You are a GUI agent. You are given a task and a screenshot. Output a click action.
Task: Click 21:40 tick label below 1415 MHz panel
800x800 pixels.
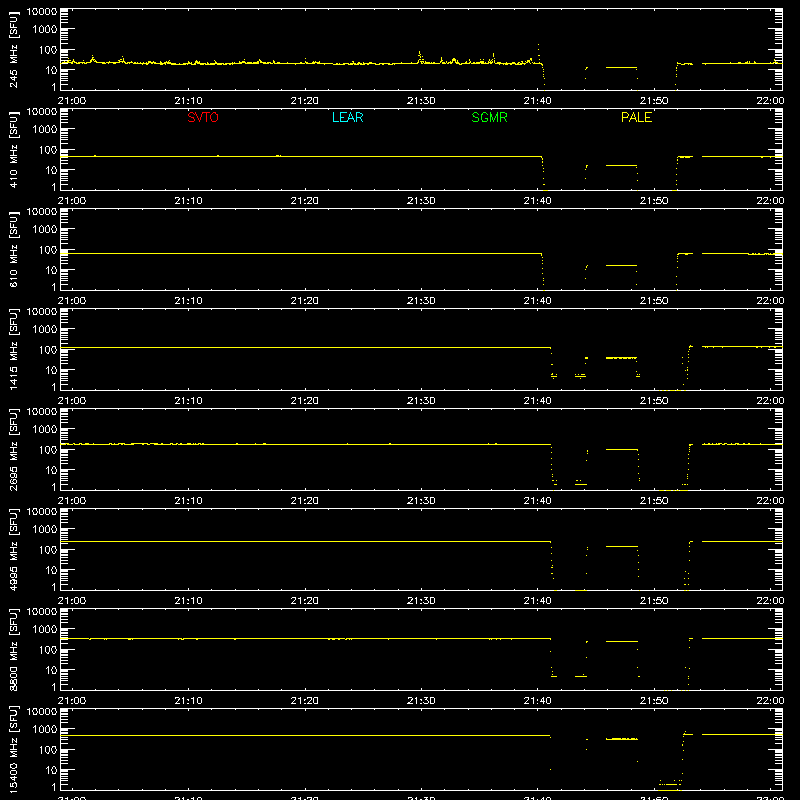coord(537,401)
